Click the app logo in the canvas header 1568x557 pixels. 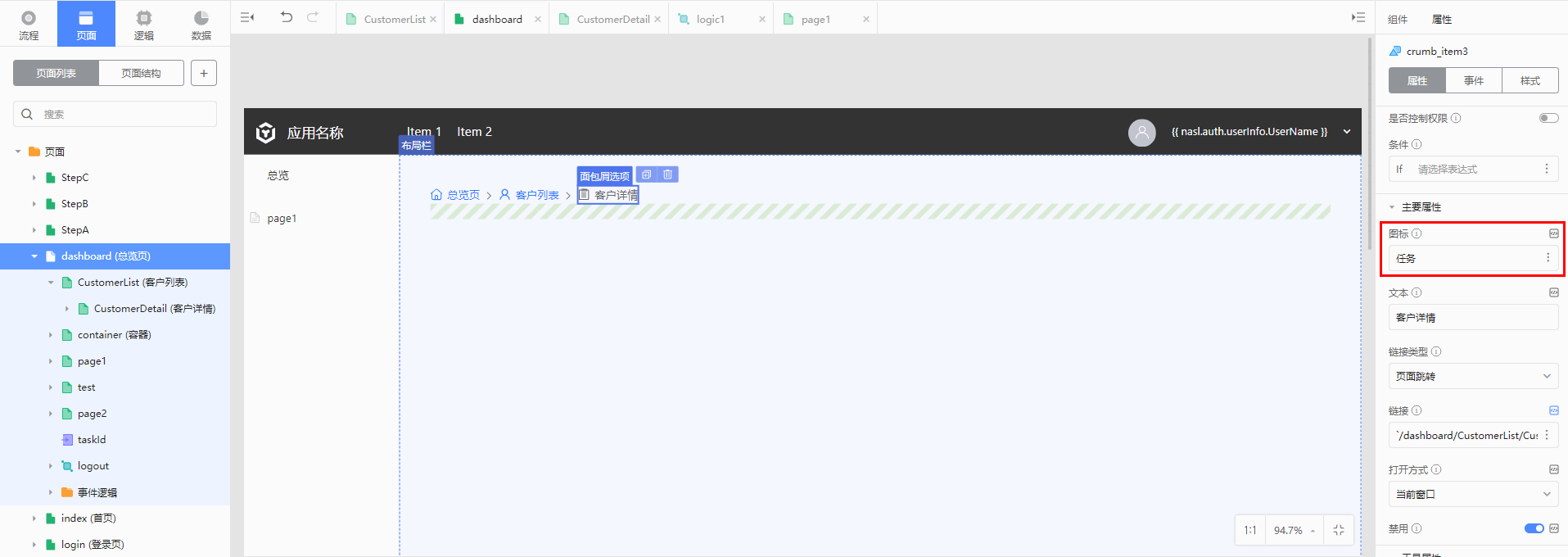pos(266,133)
